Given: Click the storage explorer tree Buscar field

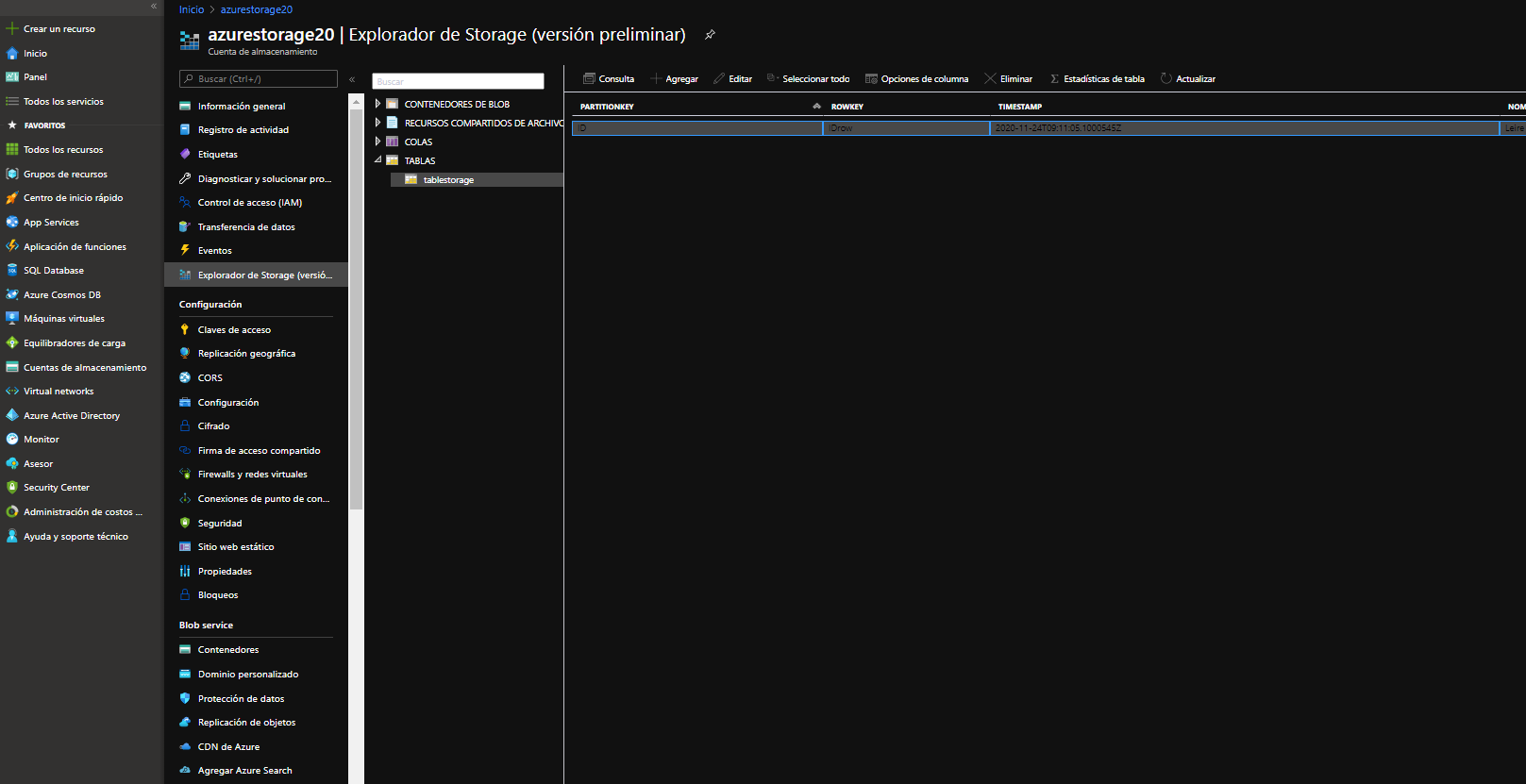Looking at the screenshot, I should [458, 81].
